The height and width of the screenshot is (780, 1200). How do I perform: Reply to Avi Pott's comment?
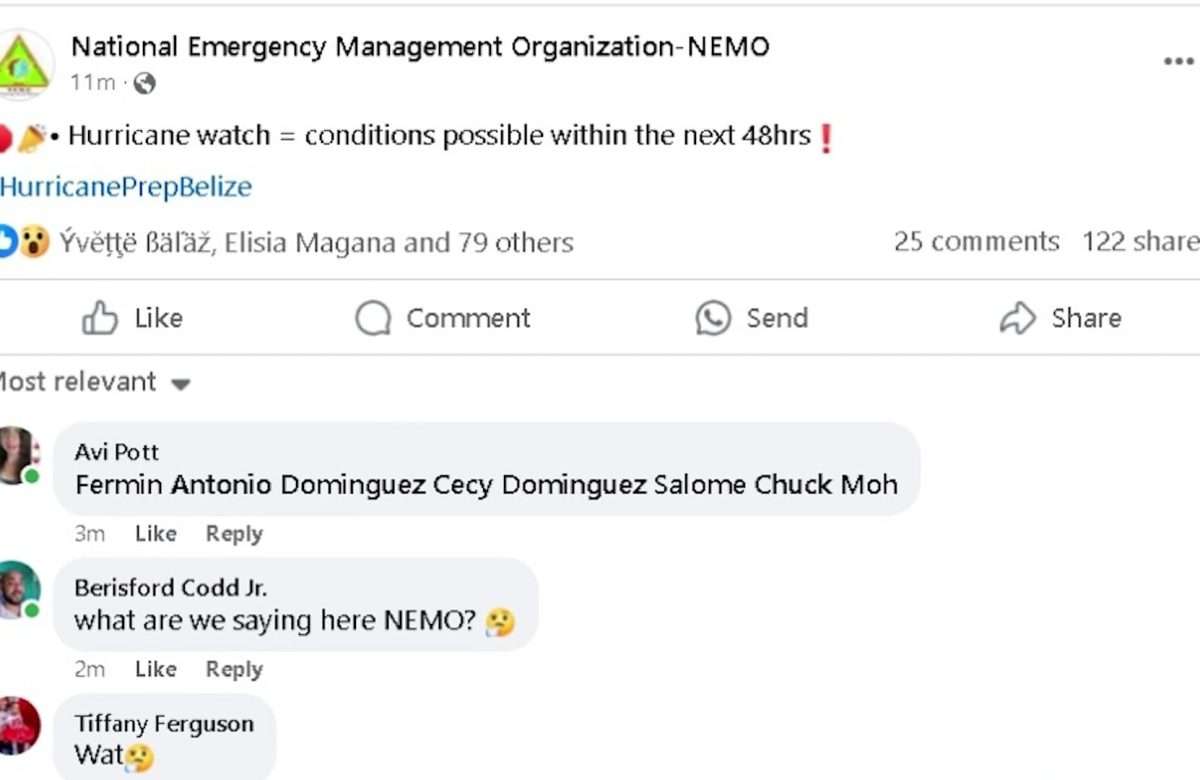(234, 534)
